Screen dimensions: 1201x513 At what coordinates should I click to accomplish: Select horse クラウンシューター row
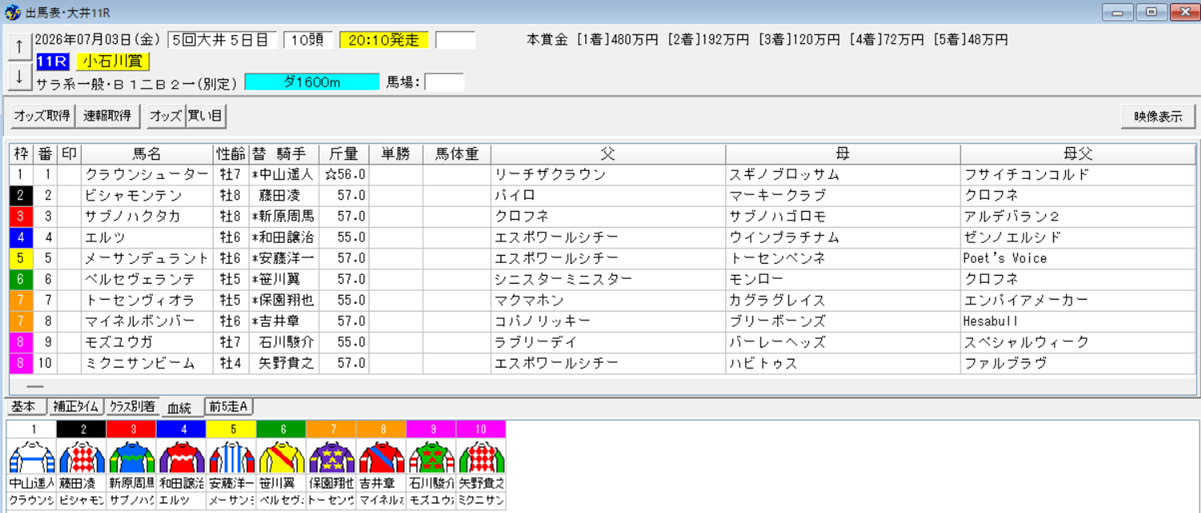[x=603, y=174]
